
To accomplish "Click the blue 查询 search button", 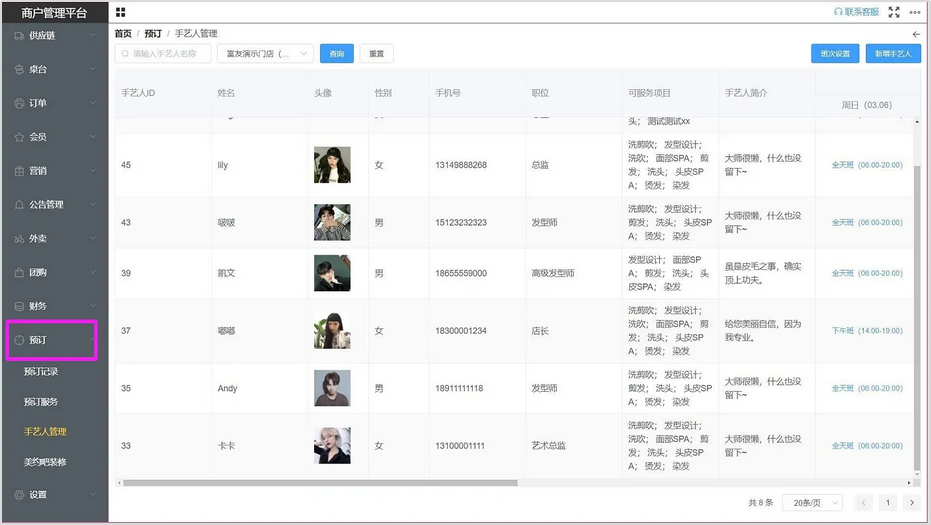I will [336, 54].
